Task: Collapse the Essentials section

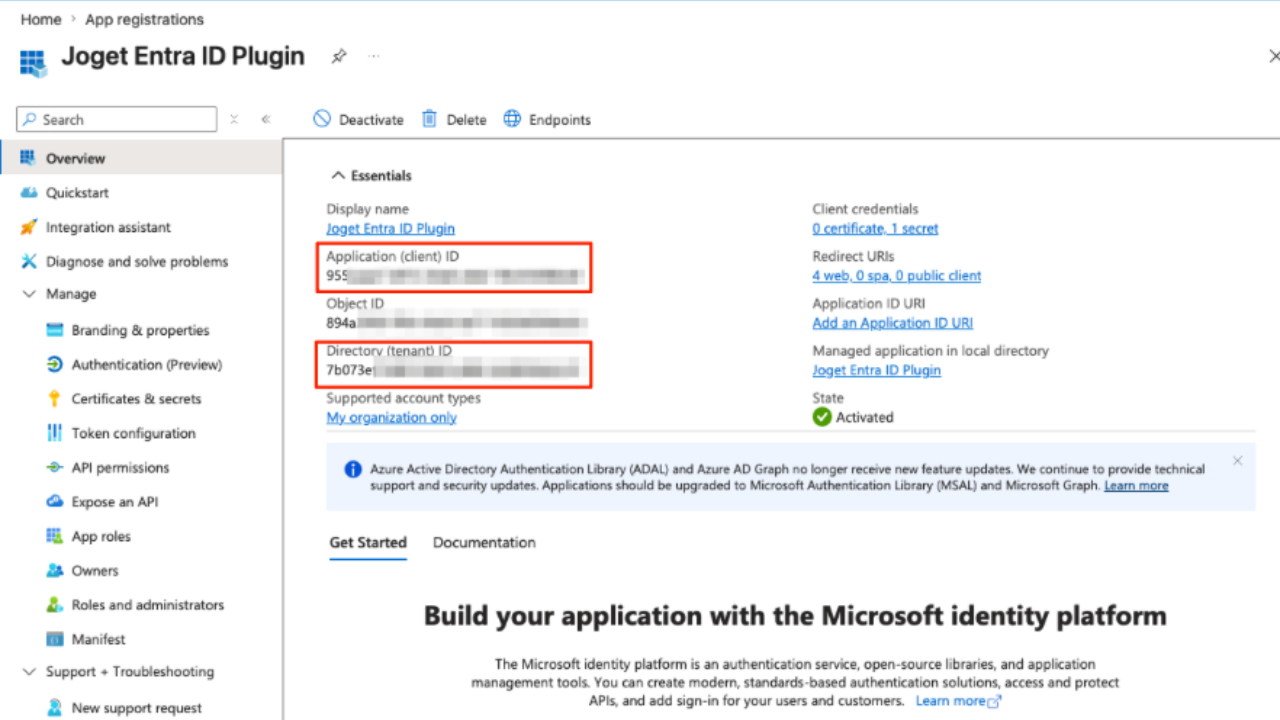Action: coord(371,176)
